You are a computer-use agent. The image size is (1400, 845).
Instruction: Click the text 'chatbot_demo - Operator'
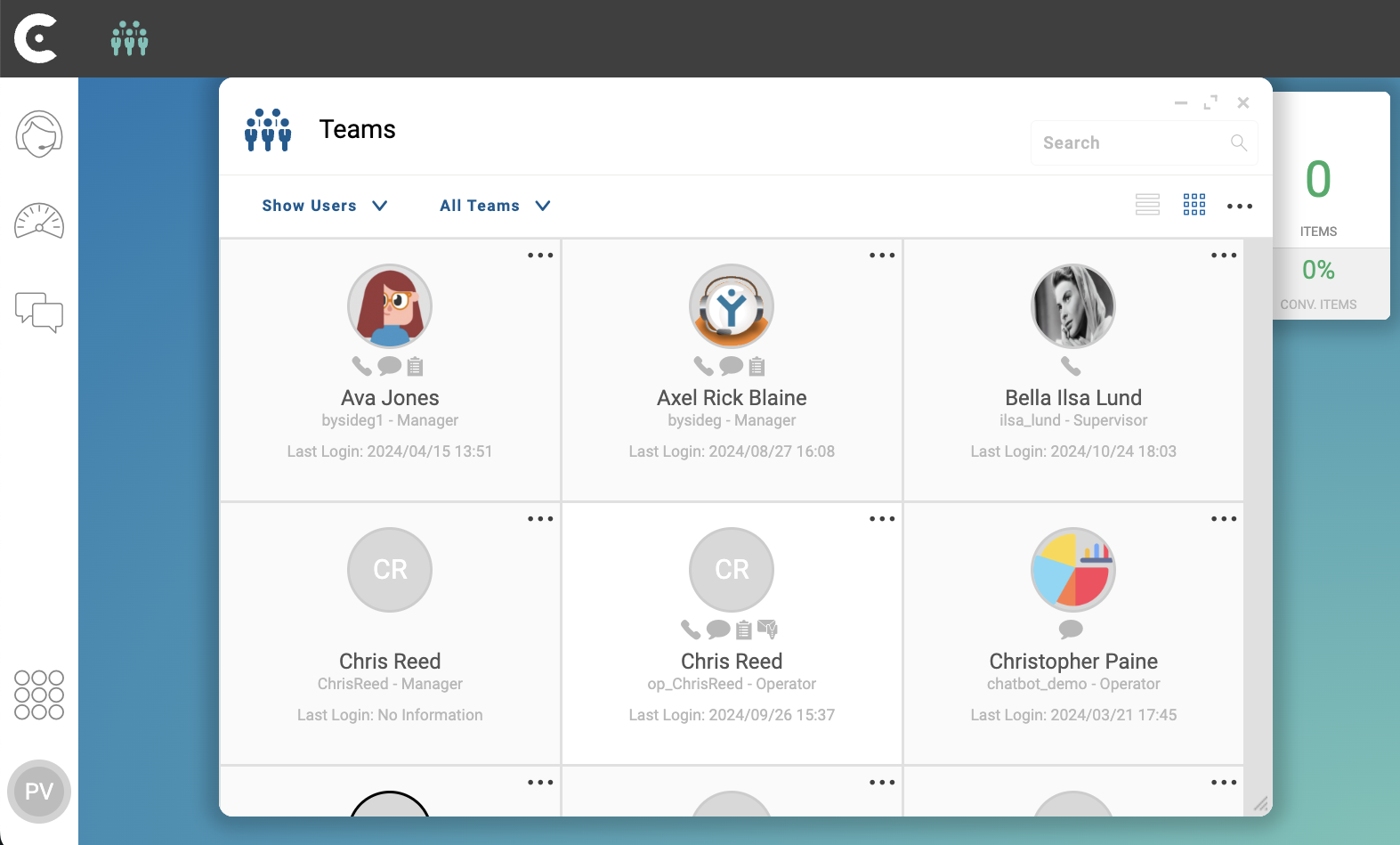tap(1073, 684)
